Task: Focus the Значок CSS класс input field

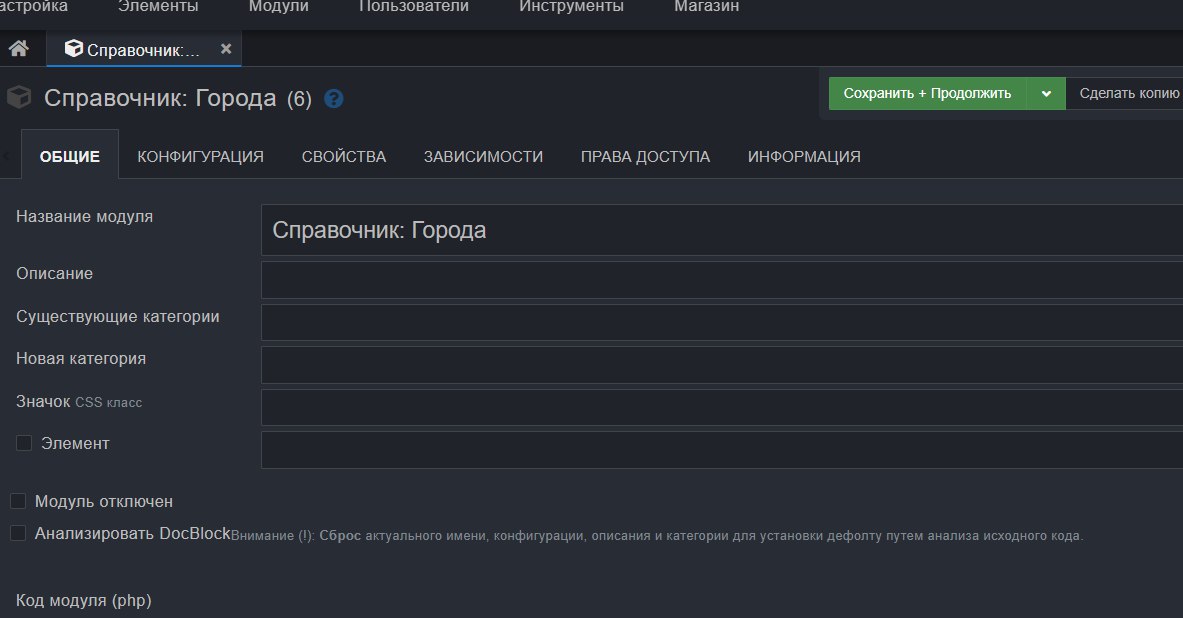Action: click(722, 407)
